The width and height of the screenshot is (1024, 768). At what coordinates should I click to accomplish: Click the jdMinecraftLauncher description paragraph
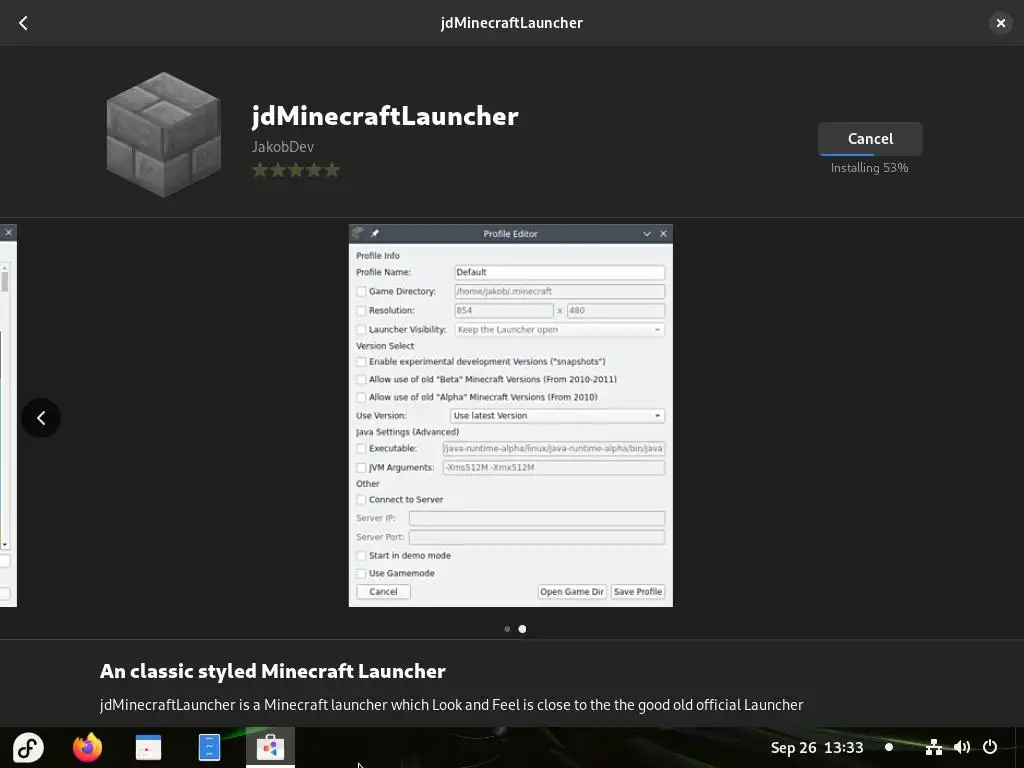(451, 705)
